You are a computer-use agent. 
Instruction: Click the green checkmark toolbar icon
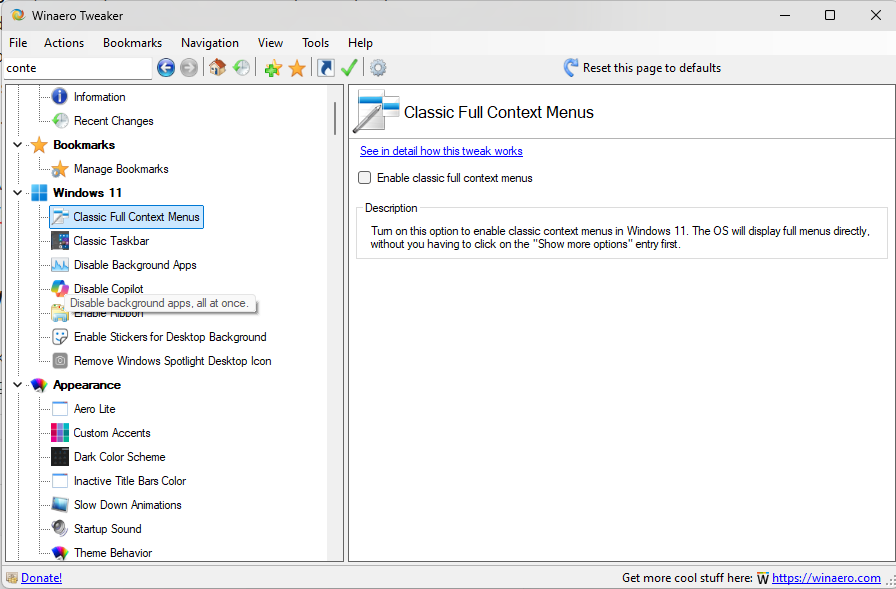(x=349, y=67)
